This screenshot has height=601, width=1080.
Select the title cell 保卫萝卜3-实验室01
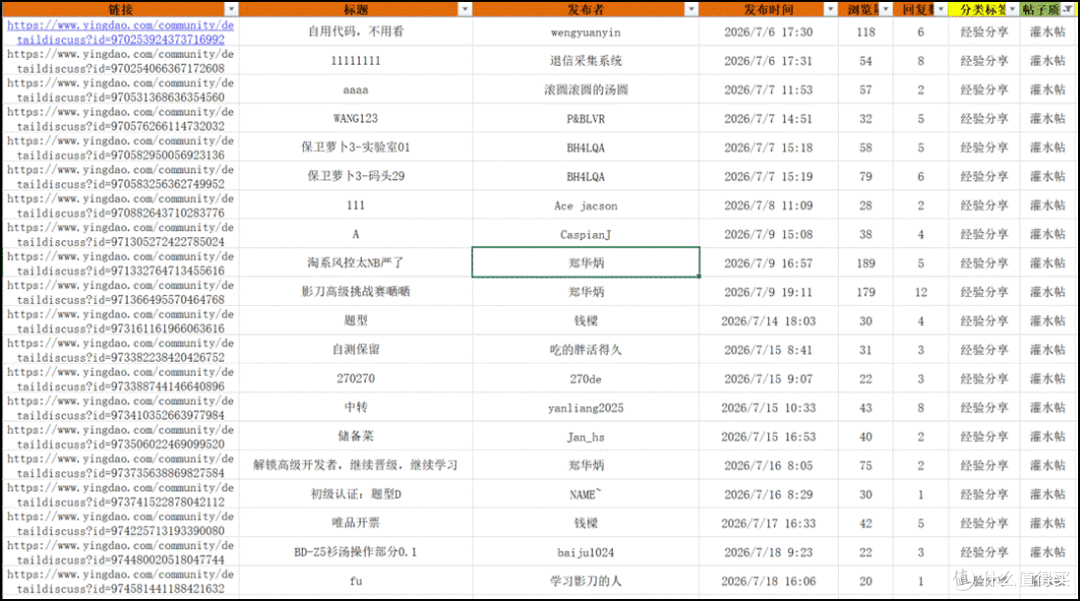click(x=355, y=147)
